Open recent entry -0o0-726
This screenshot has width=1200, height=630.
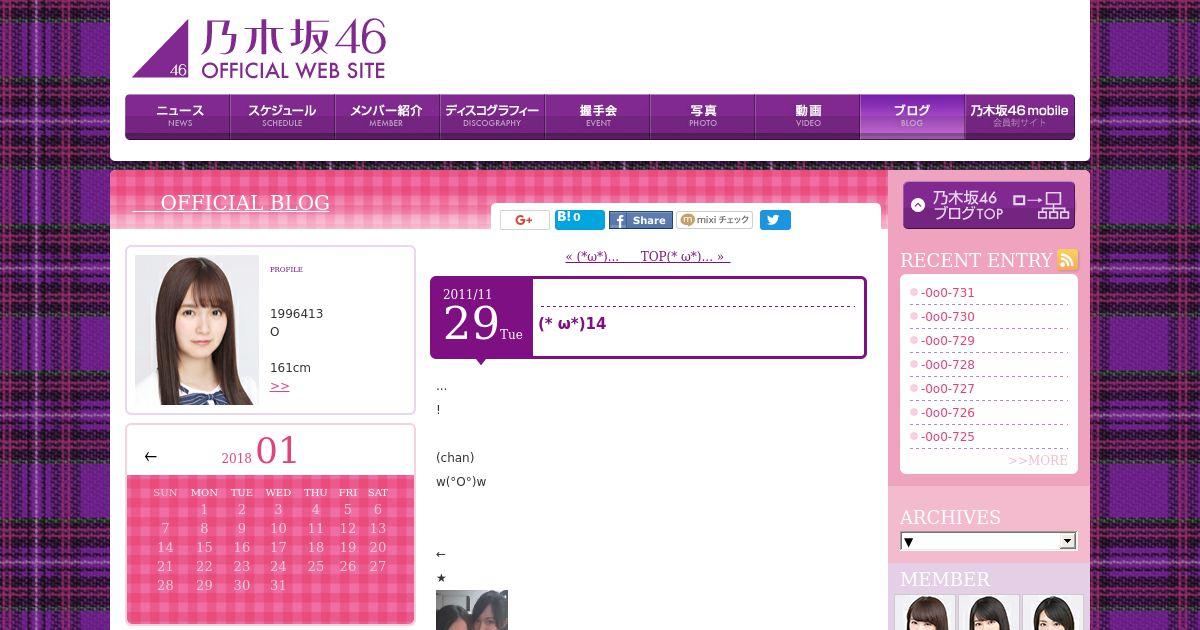pos(947,413)
